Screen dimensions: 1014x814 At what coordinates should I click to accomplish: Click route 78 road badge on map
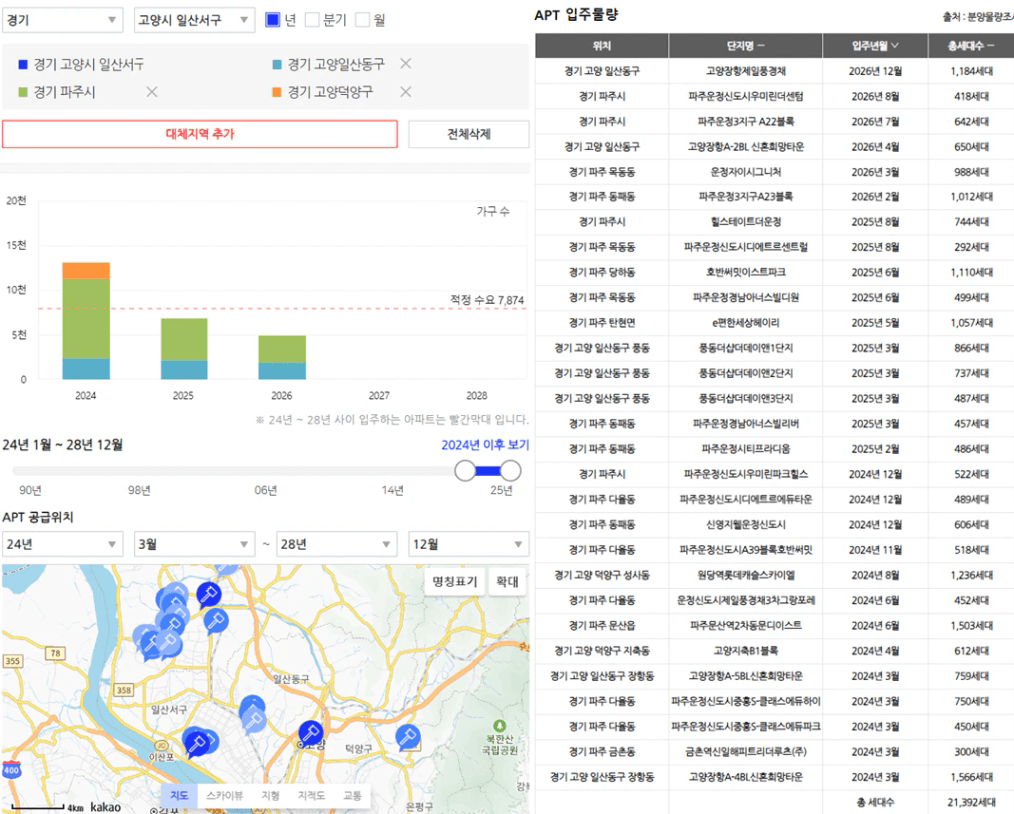[x=56, y=653]
